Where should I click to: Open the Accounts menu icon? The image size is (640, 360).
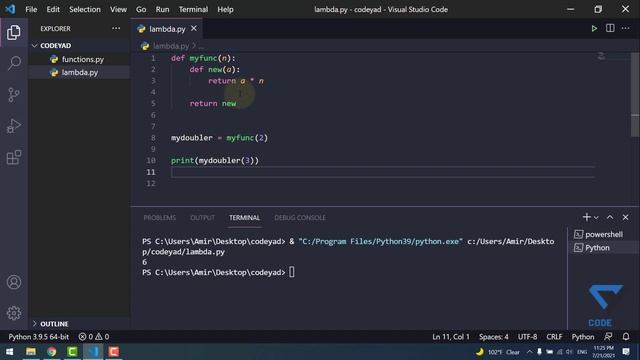14,282
